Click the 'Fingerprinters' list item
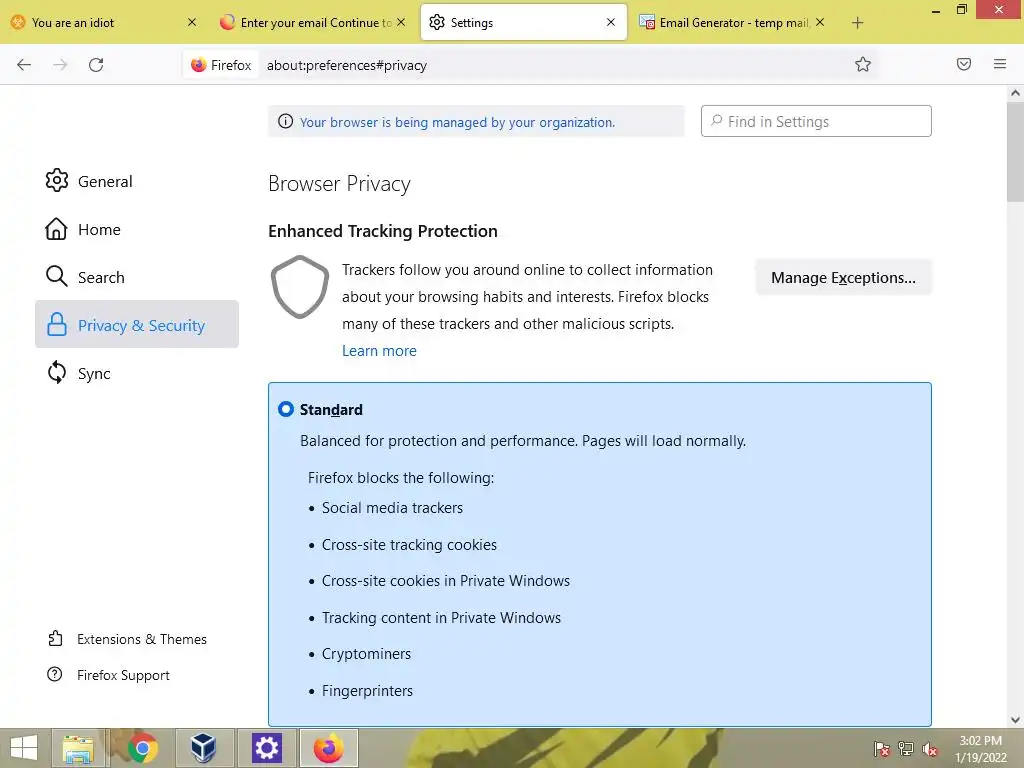Image resolution: width=1024 pixels, height=768 pixels. [x=367, y=691]
